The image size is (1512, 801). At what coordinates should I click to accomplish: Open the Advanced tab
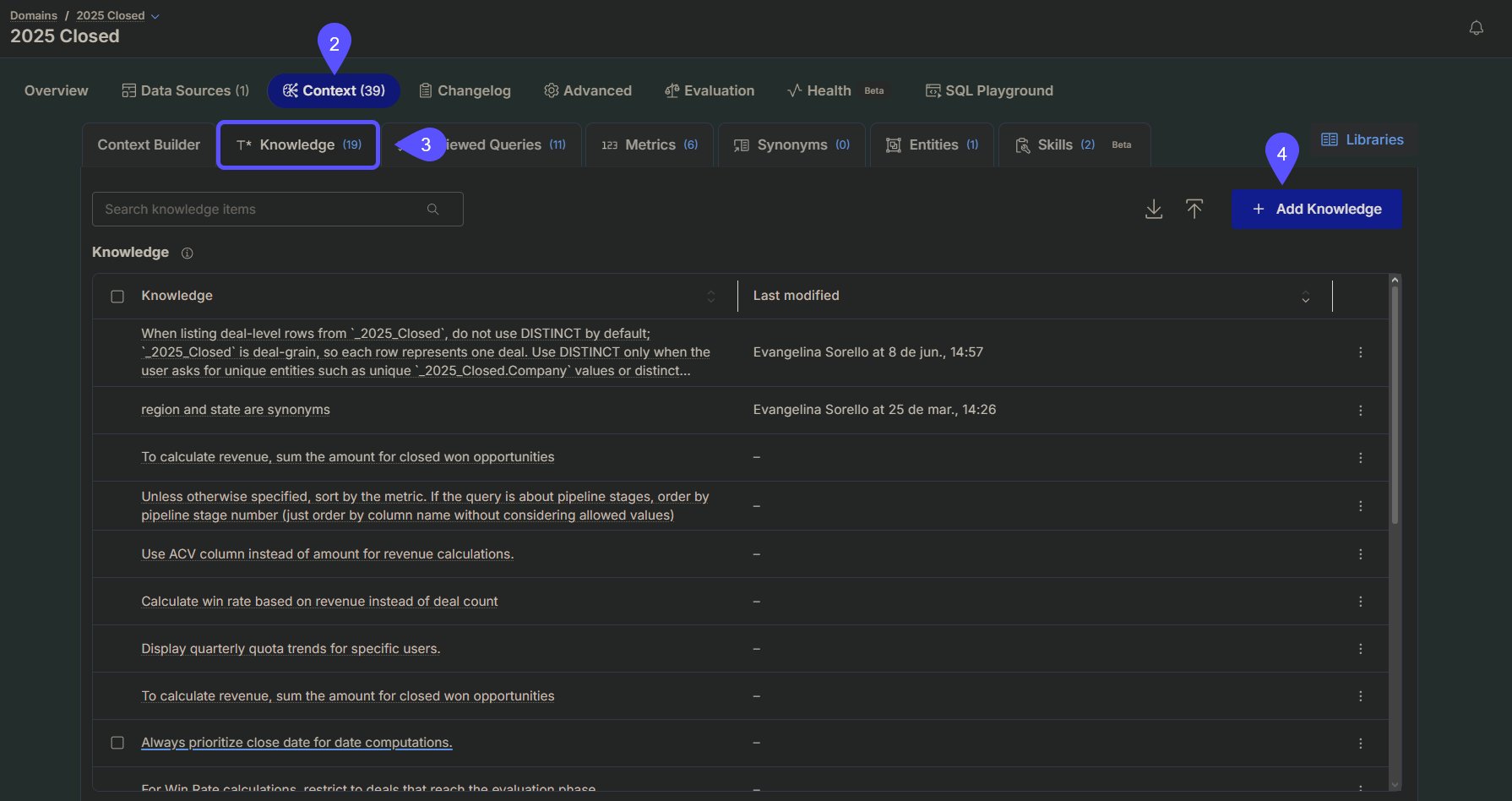[x=588, y=90]
